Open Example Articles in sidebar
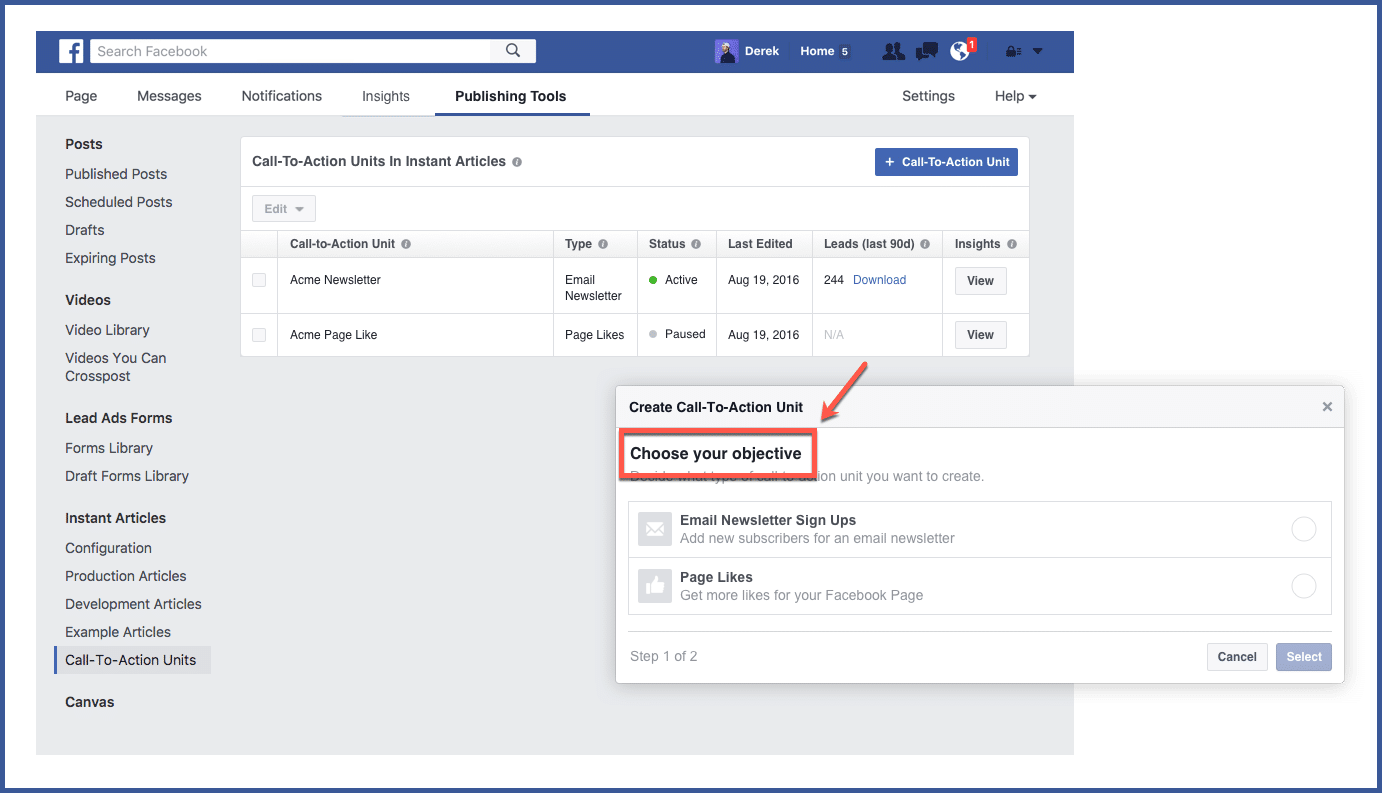Image resolution: width=1382 pixels, height=793 pixels. pos(118,632)
